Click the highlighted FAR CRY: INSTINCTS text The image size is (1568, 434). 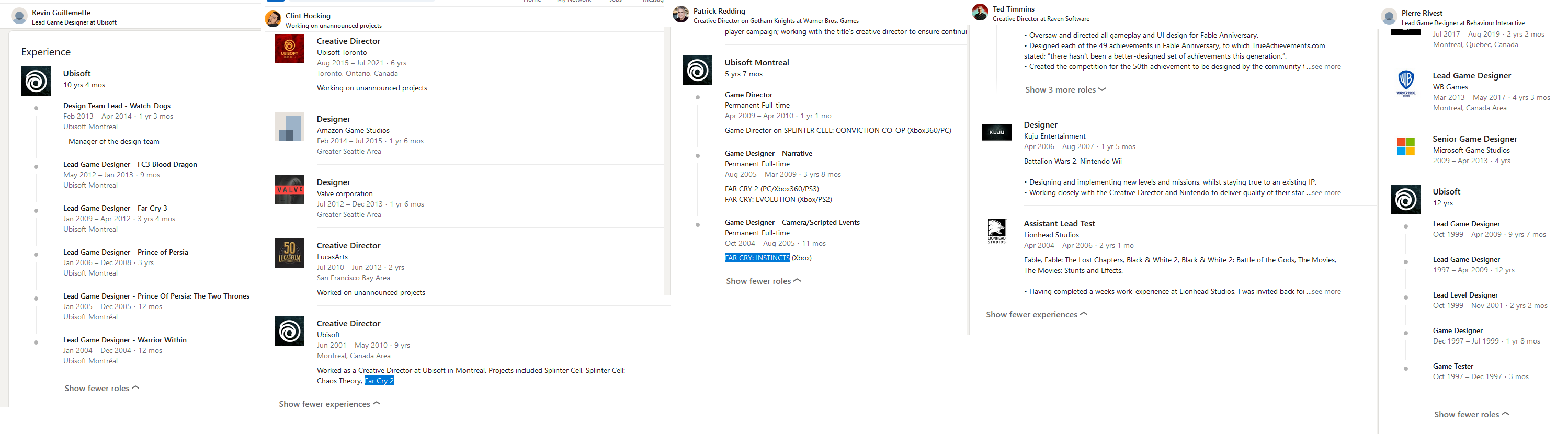757,258
